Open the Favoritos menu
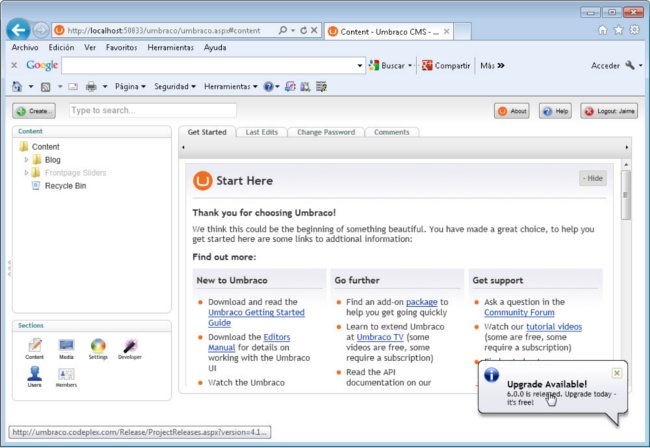 121,48
